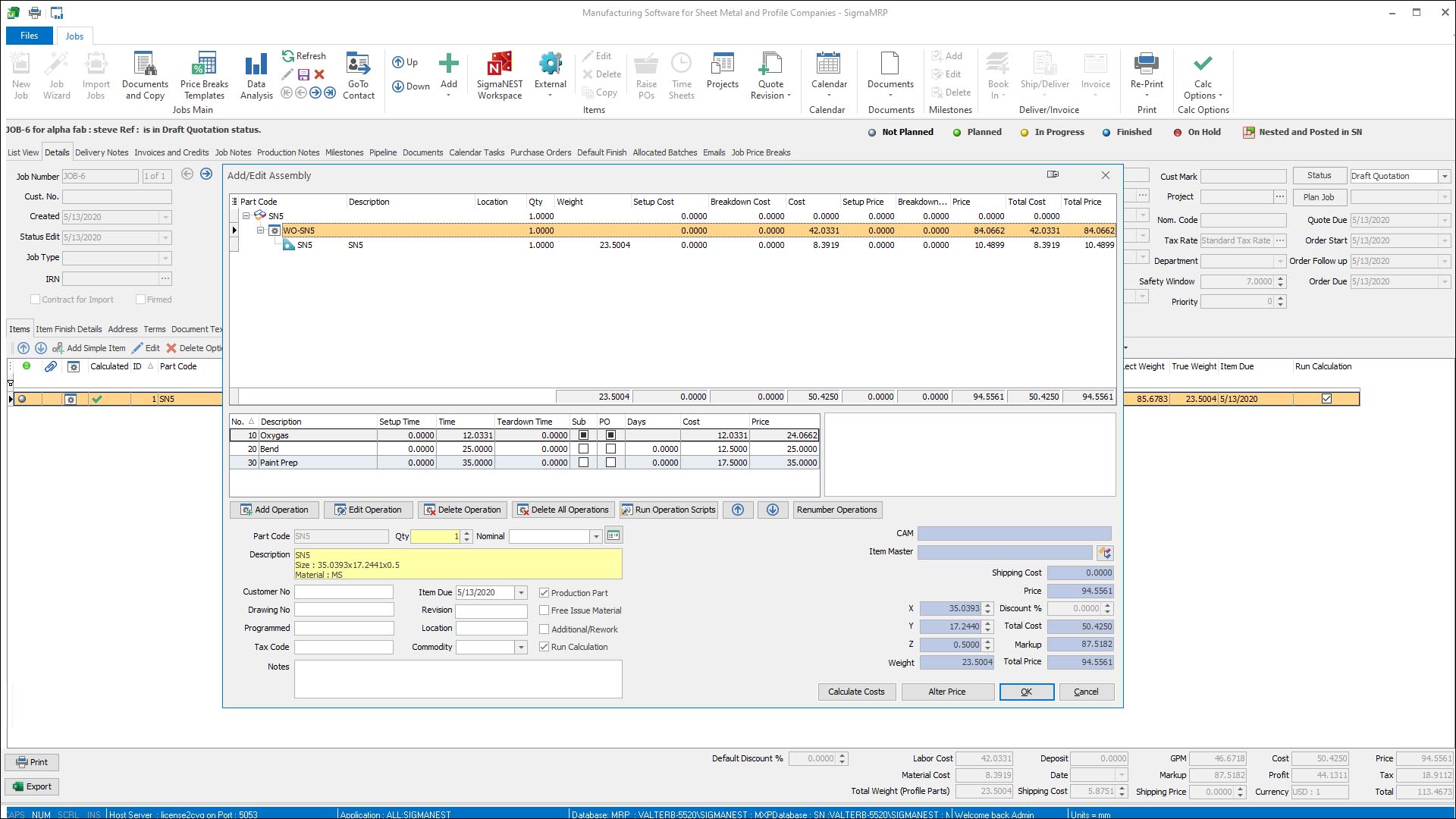1456x819 pixels.
Task: Click the Calculate Costs button
Action: [856, 691]
